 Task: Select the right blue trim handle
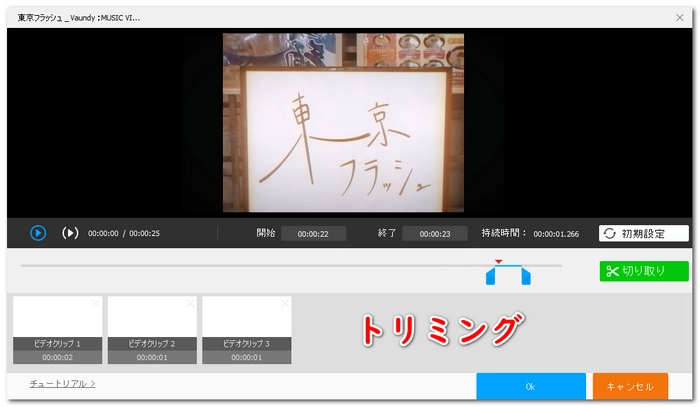point(526,276)
